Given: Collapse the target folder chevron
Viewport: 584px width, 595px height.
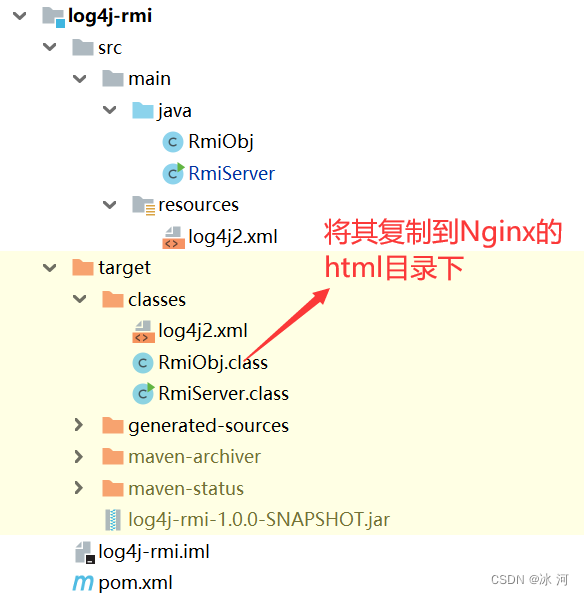Looking at the screenshot, I should 50,268.
